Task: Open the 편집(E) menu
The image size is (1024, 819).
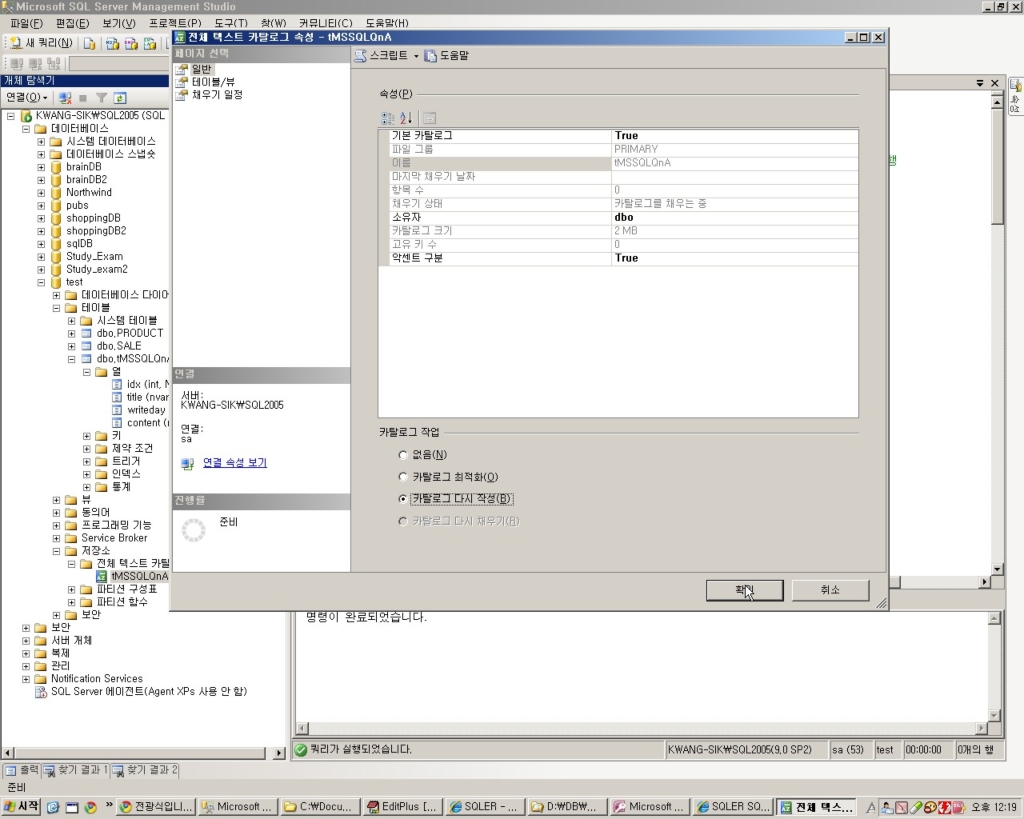Action: (72, 23)
